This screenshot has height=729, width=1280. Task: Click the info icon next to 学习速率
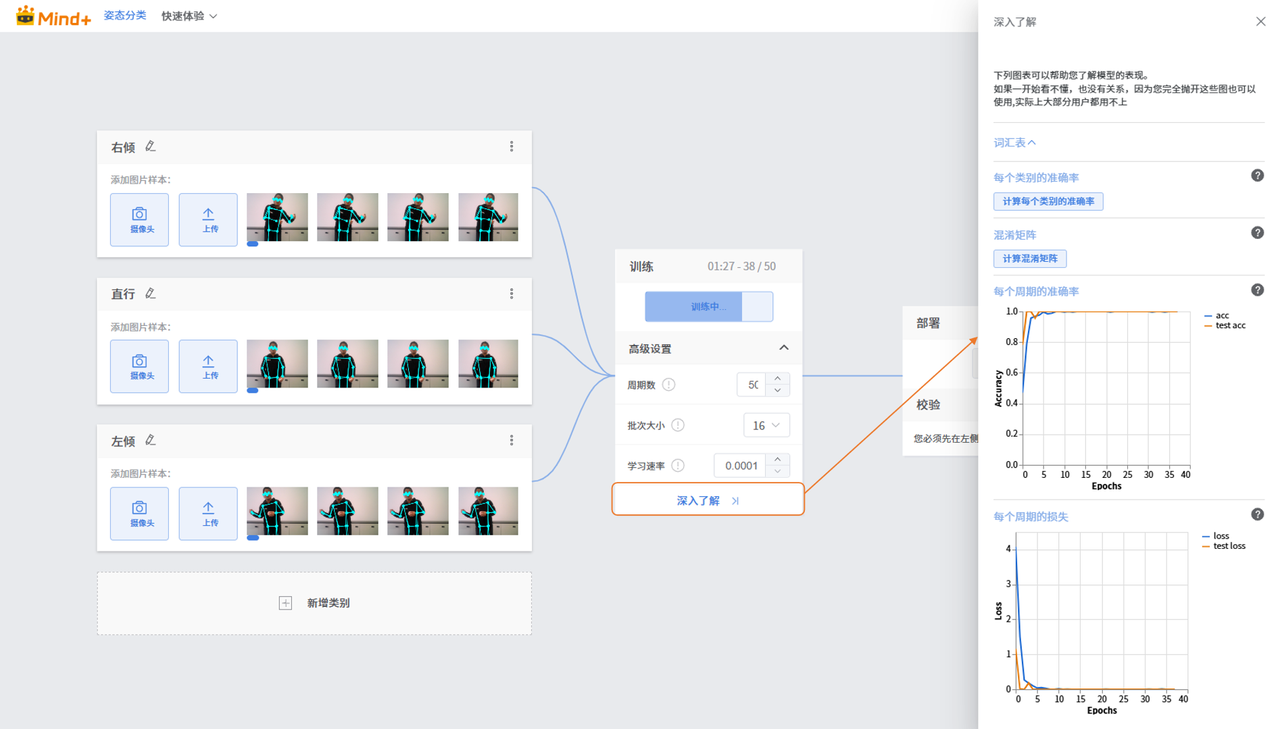tap(678, 466)
